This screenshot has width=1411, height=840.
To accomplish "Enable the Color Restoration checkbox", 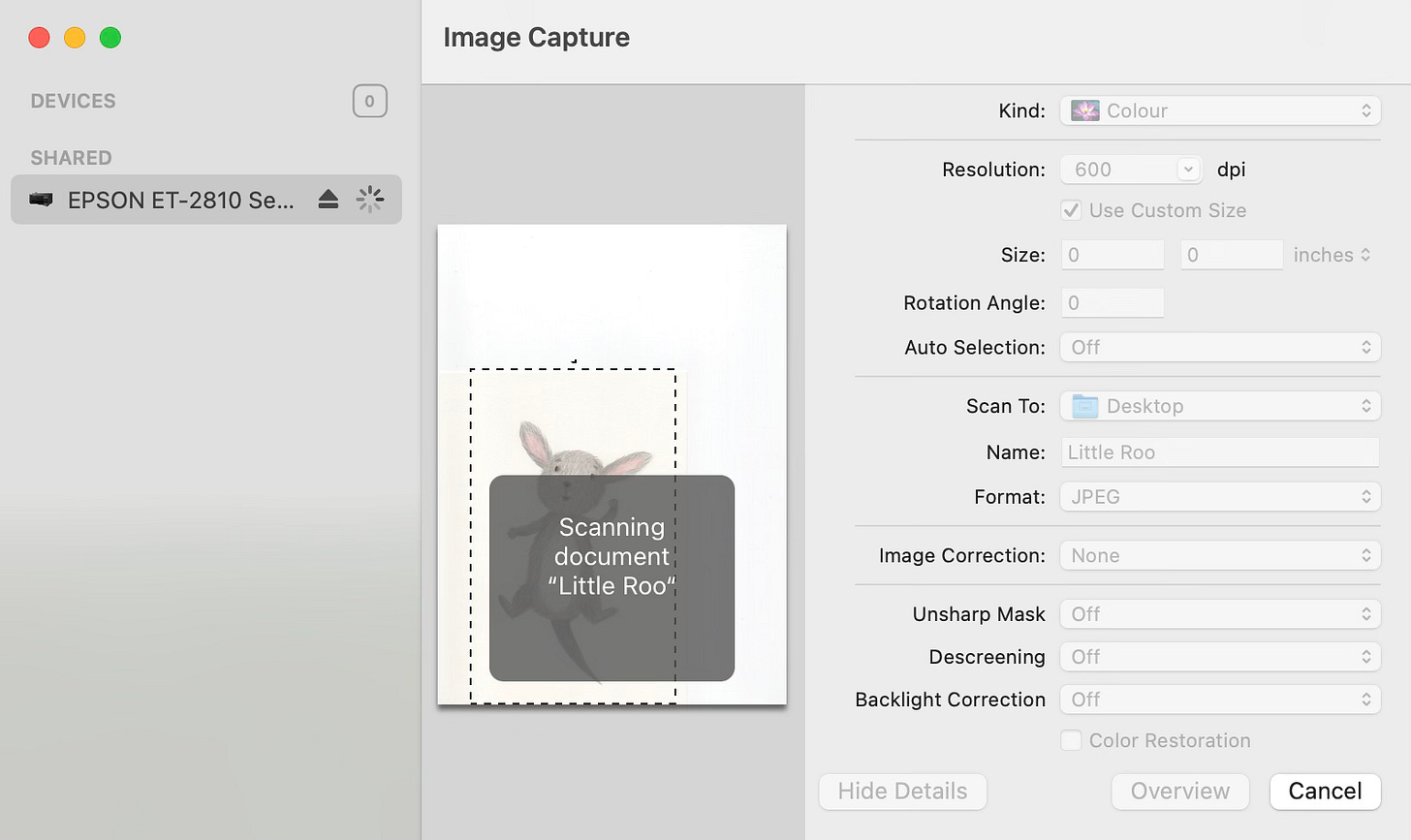I will [1071, 740].
